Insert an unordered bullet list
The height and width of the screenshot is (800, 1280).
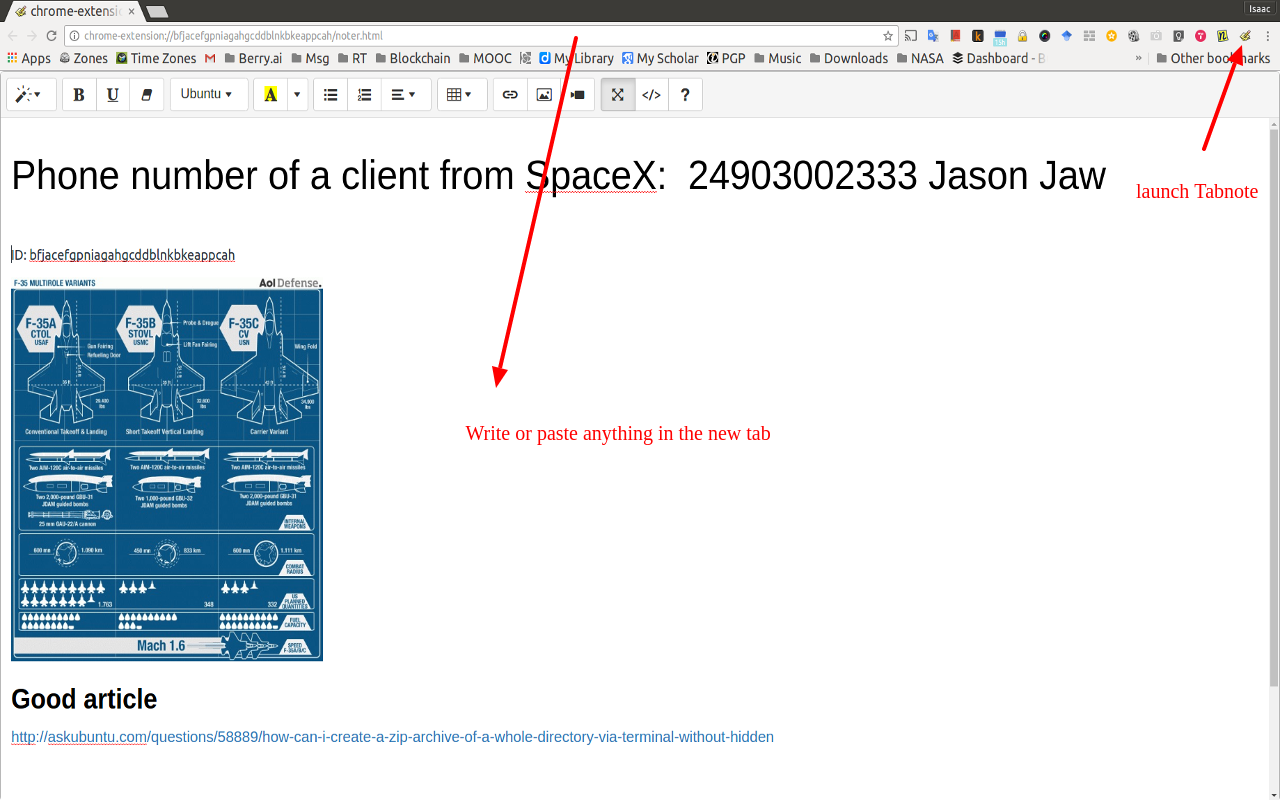coord(330,95)
